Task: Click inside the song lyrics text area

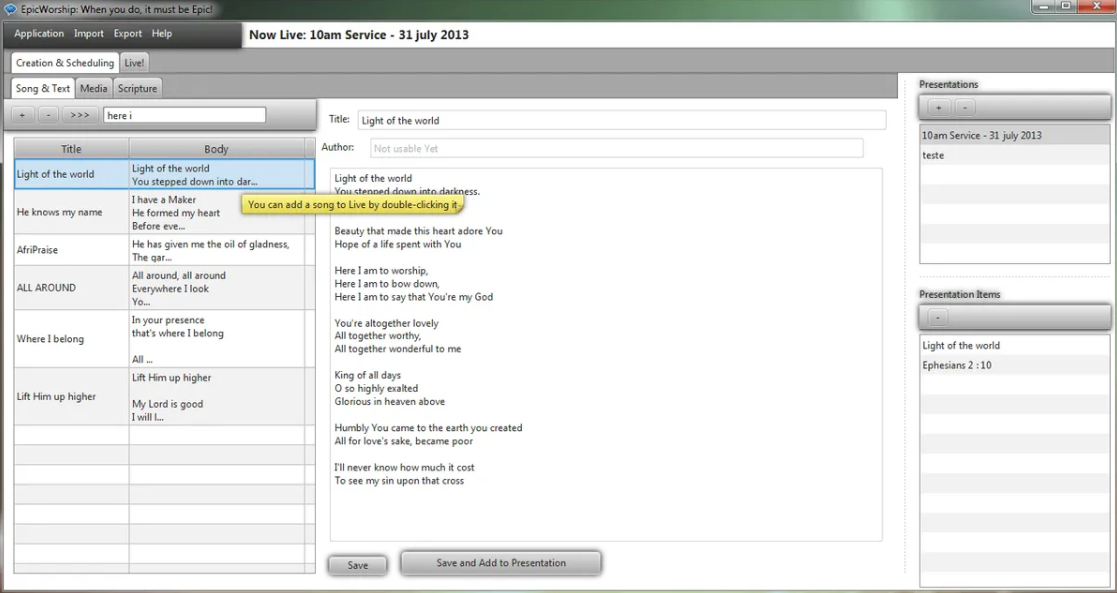Action: [606, 354]
